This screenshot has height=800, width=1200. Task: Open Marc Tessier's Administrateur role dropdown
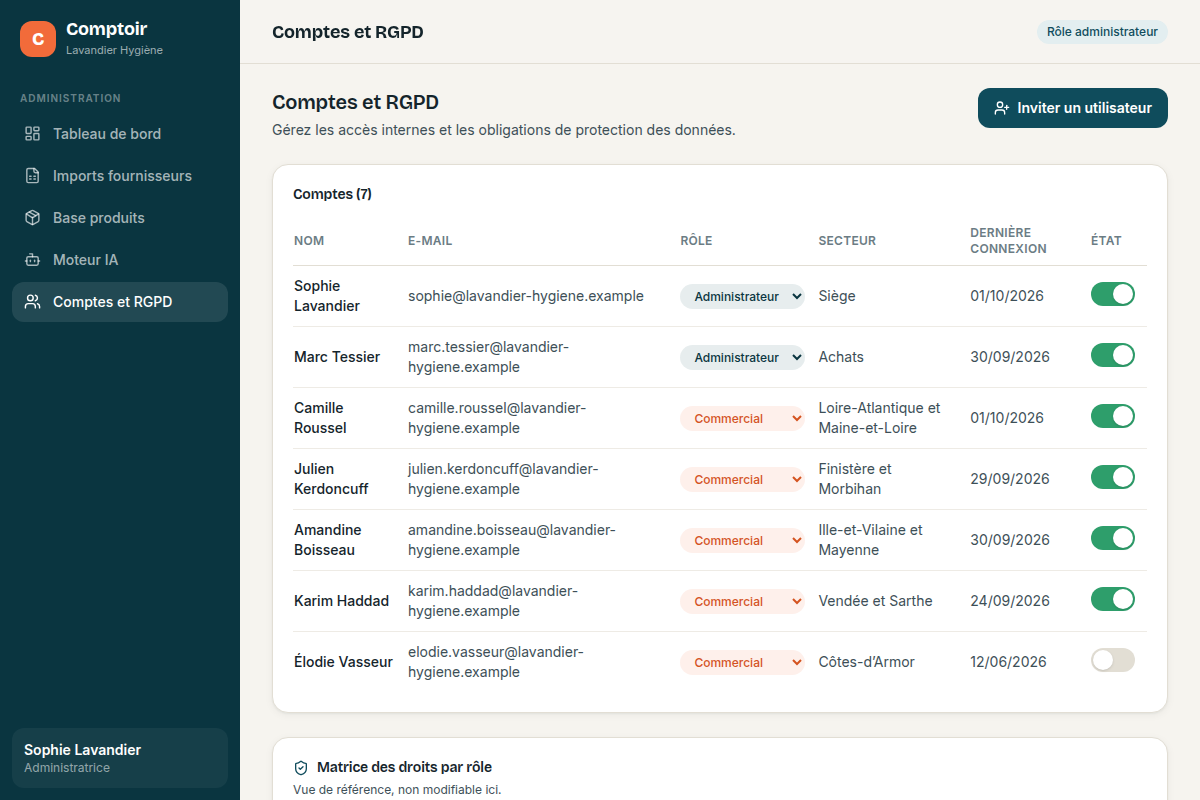tap(742, 357)
